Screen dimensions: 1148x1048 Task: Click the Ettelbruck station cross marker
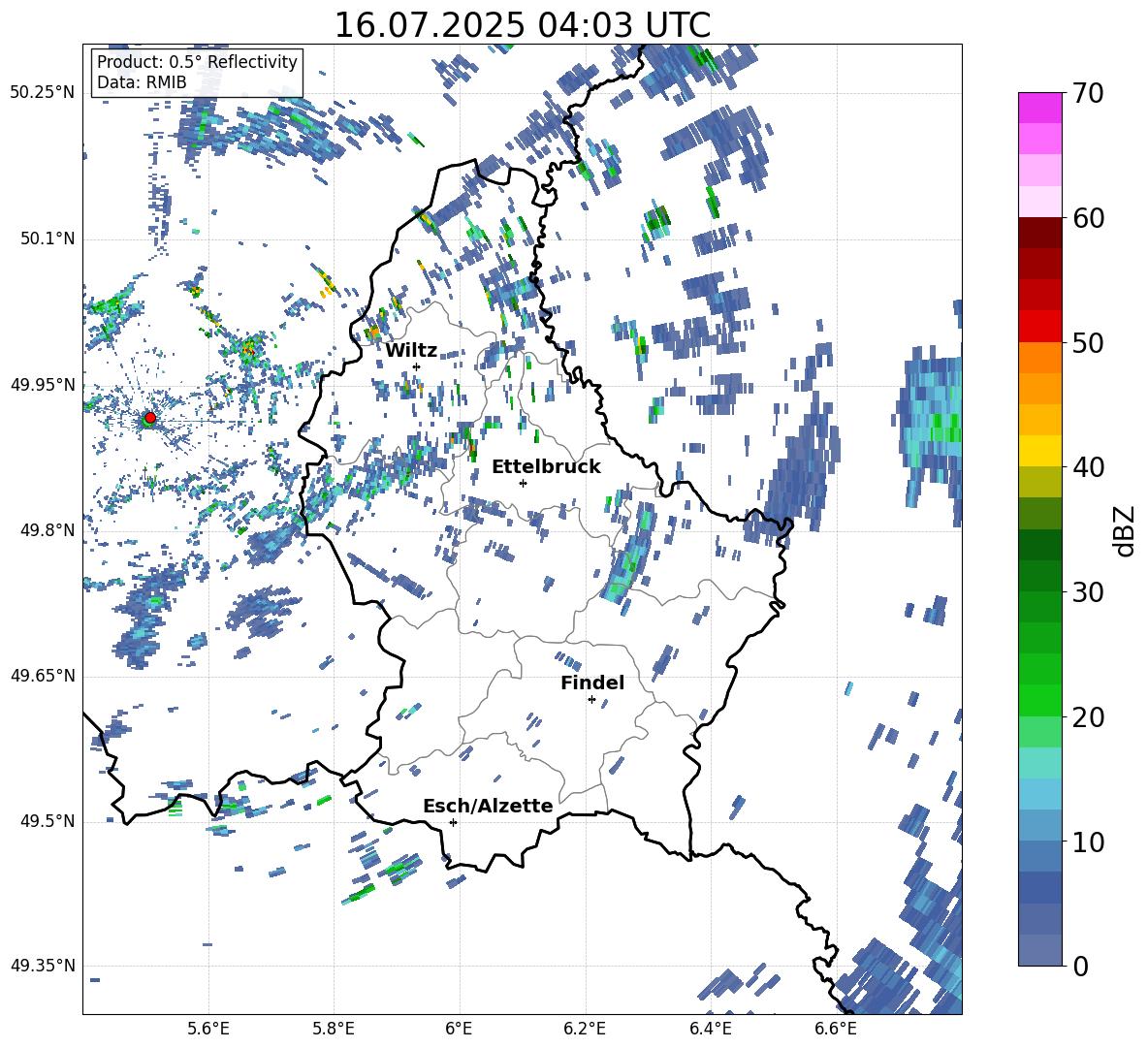coord(523,483)
